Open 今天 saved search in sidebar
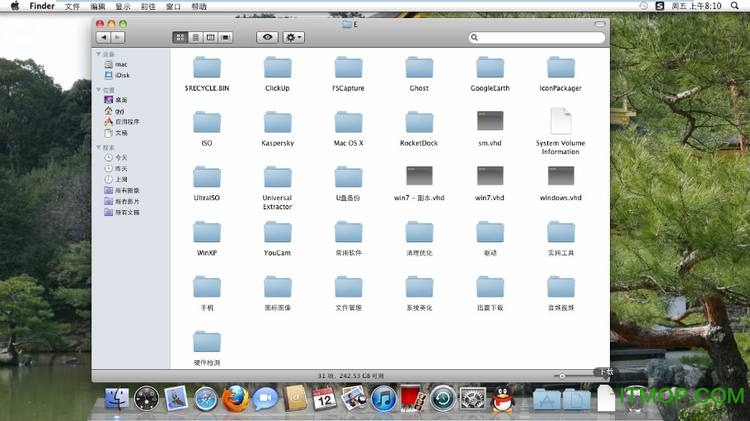The width and height of the screenshot is (750, 421). pyautogui.click(x=116, y=157)
